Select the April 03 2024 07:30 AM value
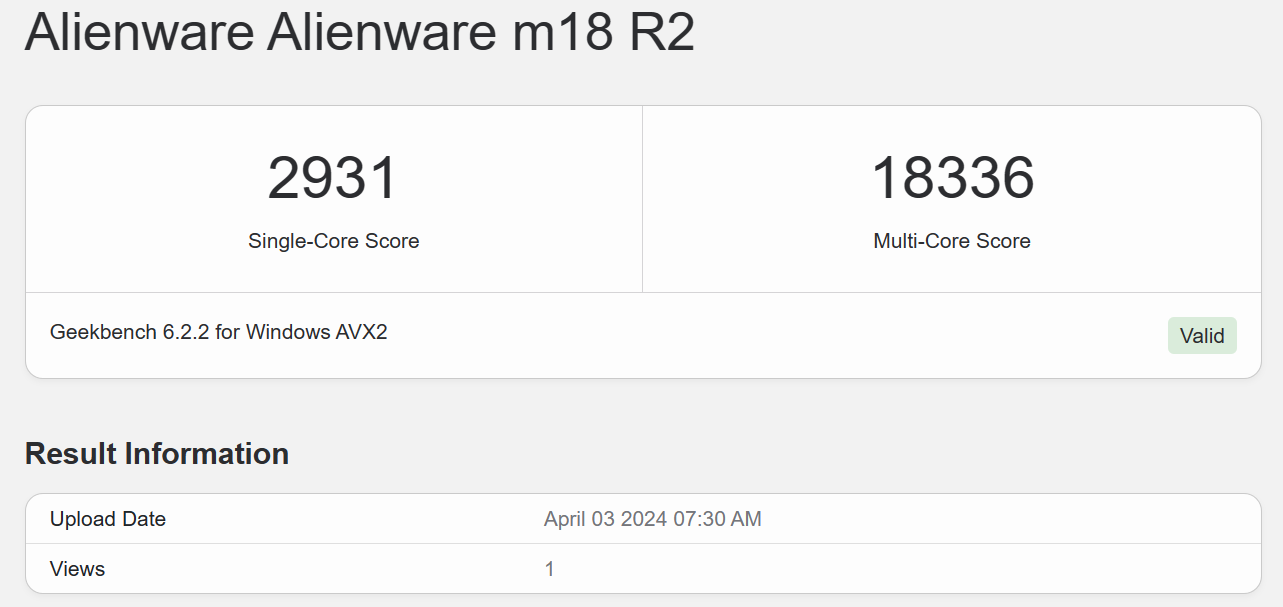 click(652, 519)
